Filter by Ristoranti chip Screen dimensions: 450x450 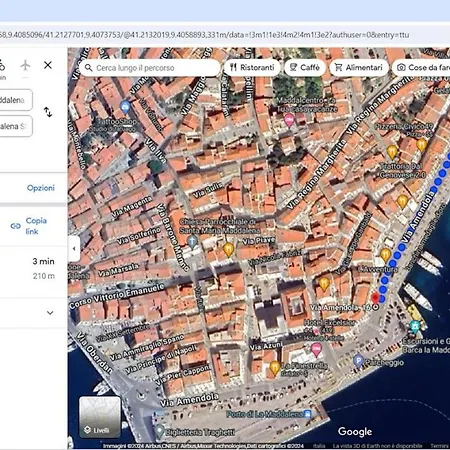point(252,67)
